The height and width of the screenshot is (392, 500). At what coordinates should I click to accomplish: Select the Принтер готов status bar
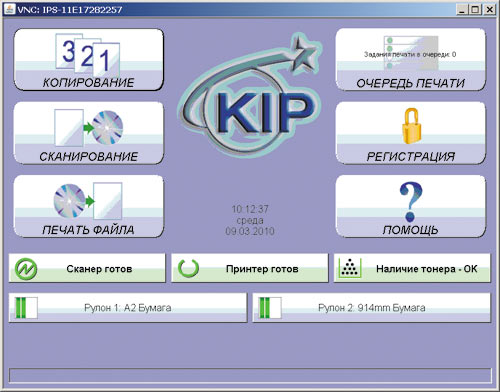click(x=250, y=268)
